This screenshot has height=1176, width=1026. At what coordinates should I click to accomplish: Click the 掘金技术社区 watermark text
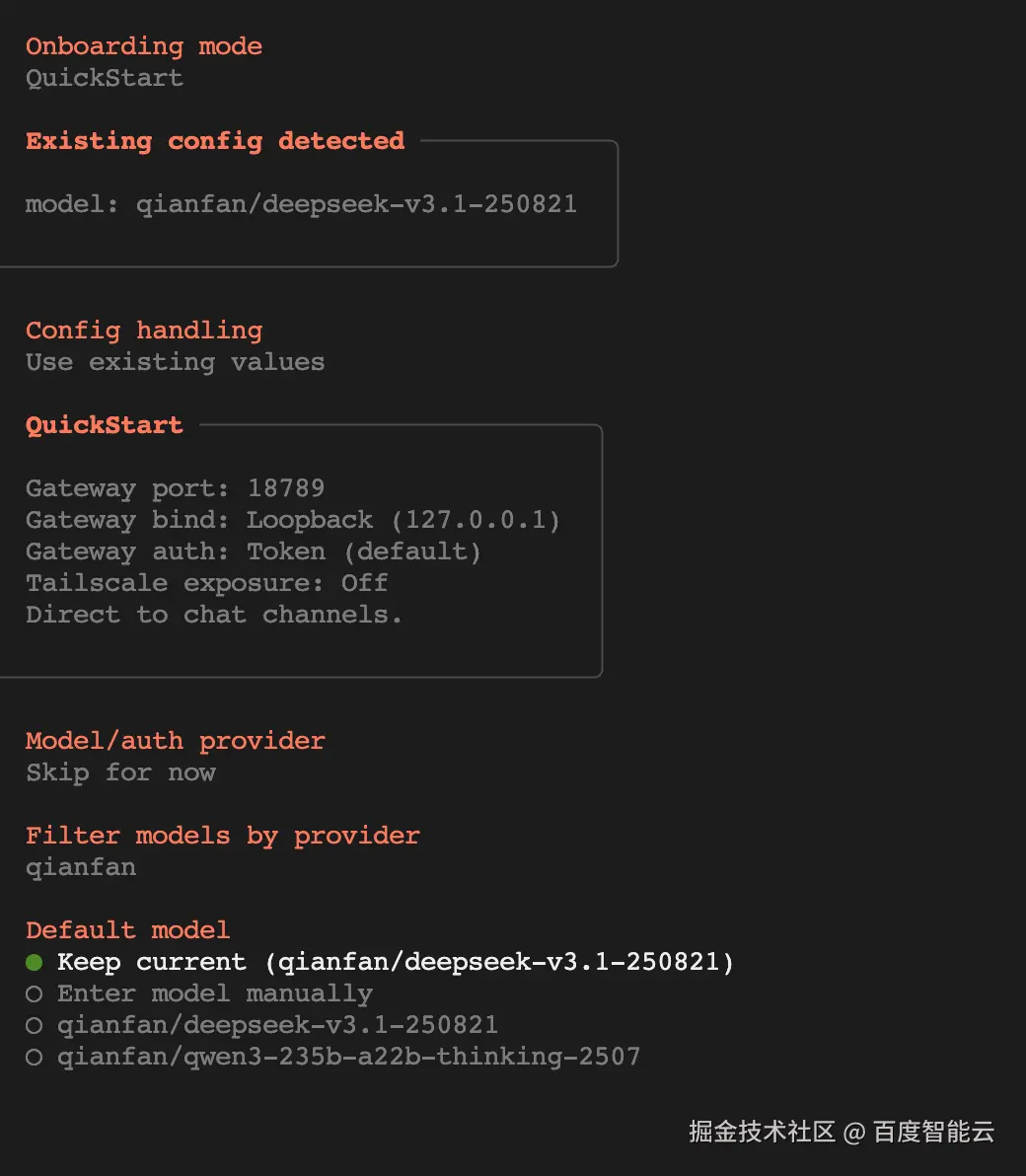click(x=761, y=1131)
